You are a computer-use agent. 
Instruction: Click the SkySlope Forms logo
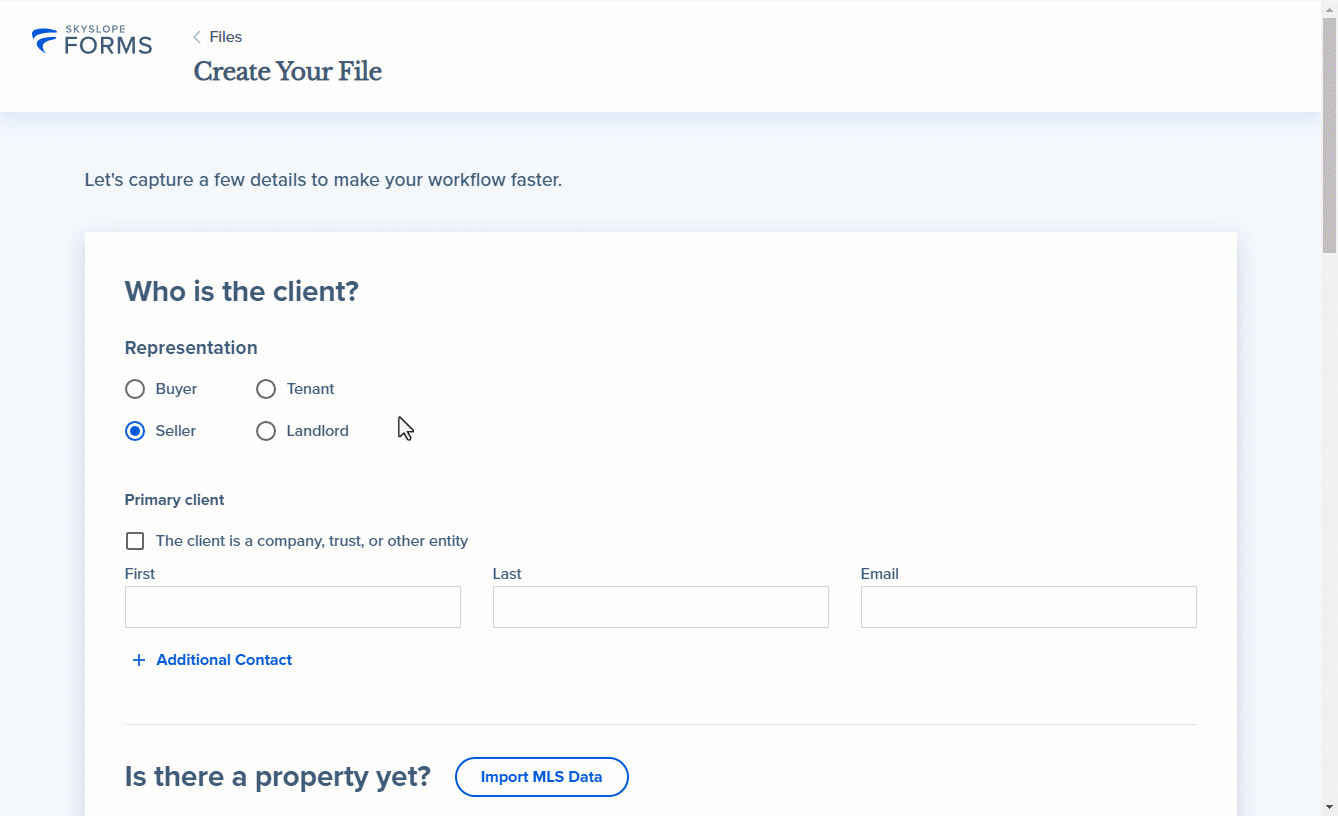coord(92,40)
